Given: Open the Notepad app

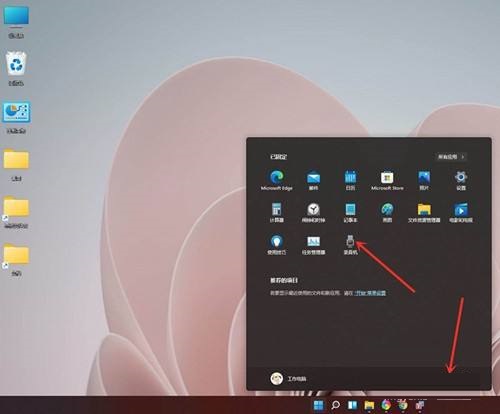Looking at the screenshot, I should tap(350, 212).
